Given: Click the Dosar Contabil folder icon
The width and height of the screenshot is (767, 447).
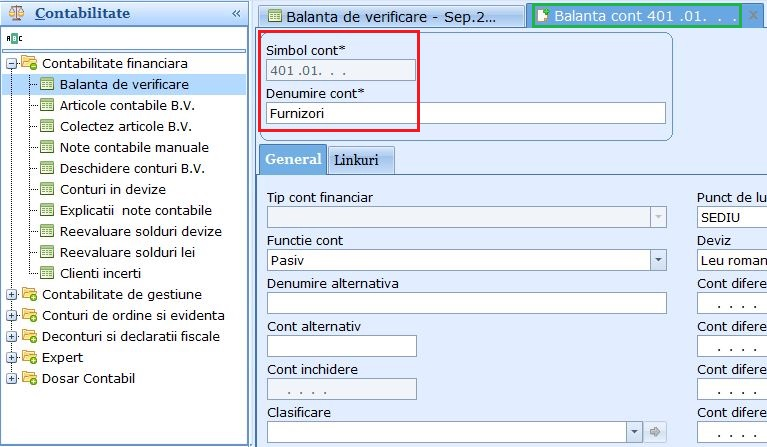Looking at the screenshot, I should (29, 378).
